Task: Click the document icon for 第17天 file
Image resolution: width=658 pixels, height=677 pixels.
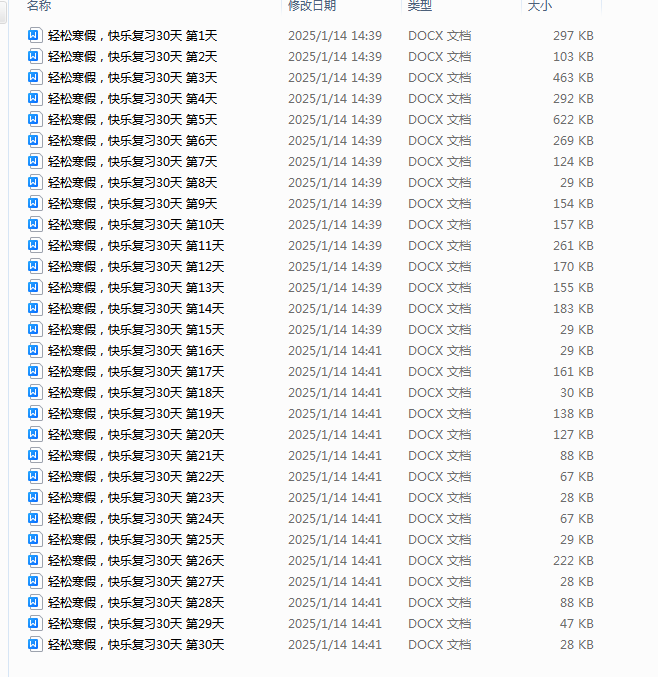Action: (x=35, y=372)
